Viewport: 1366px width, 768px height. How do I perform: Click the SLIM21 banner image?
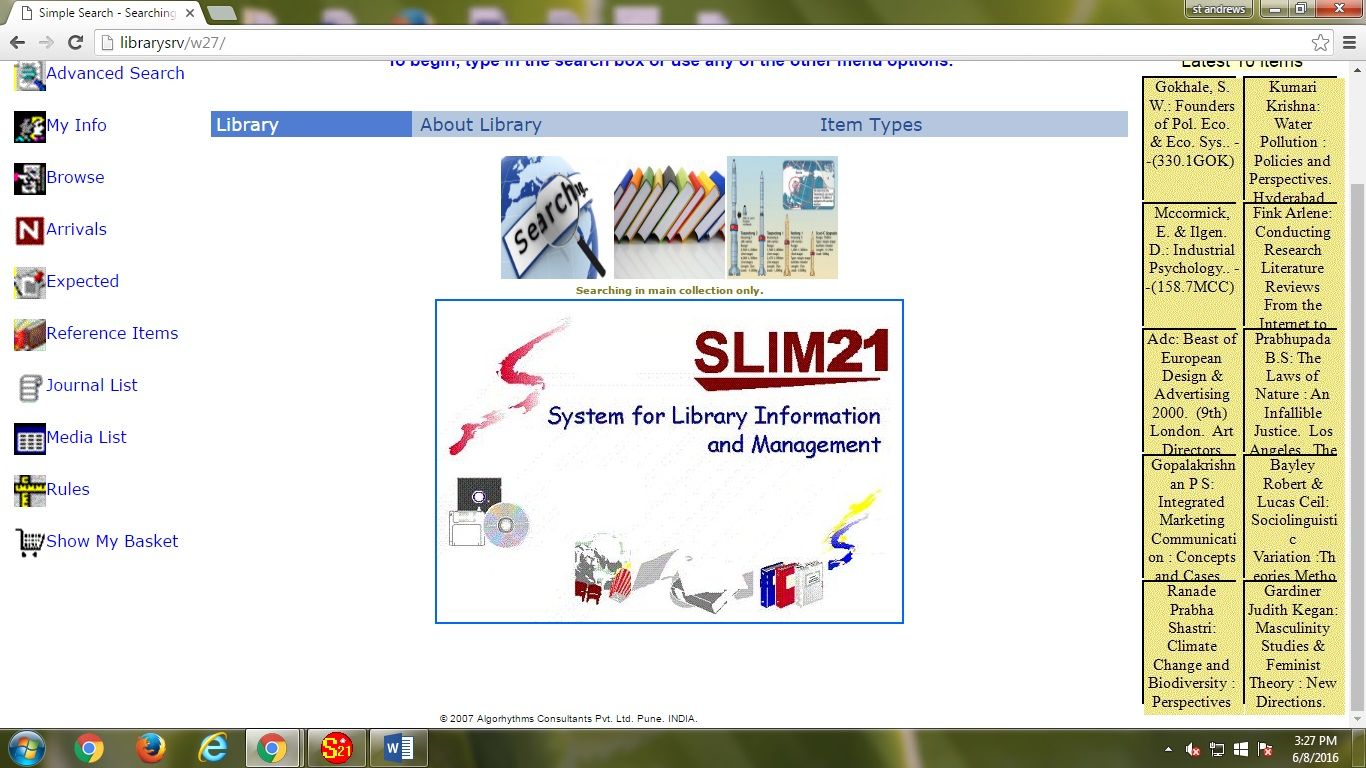coord(669,461)
